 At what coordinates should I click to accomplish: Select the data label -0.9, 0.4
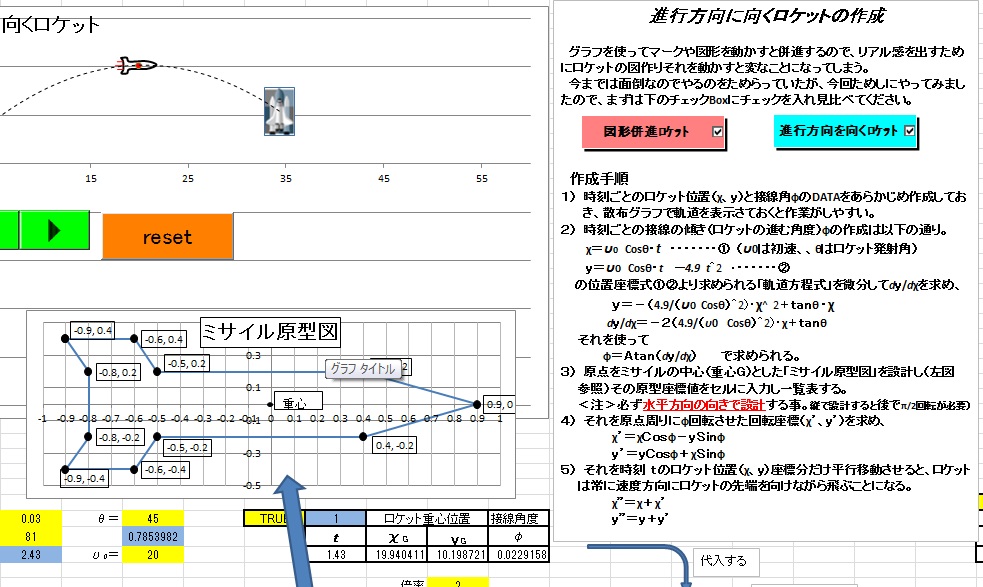click(x=92, y=331)
